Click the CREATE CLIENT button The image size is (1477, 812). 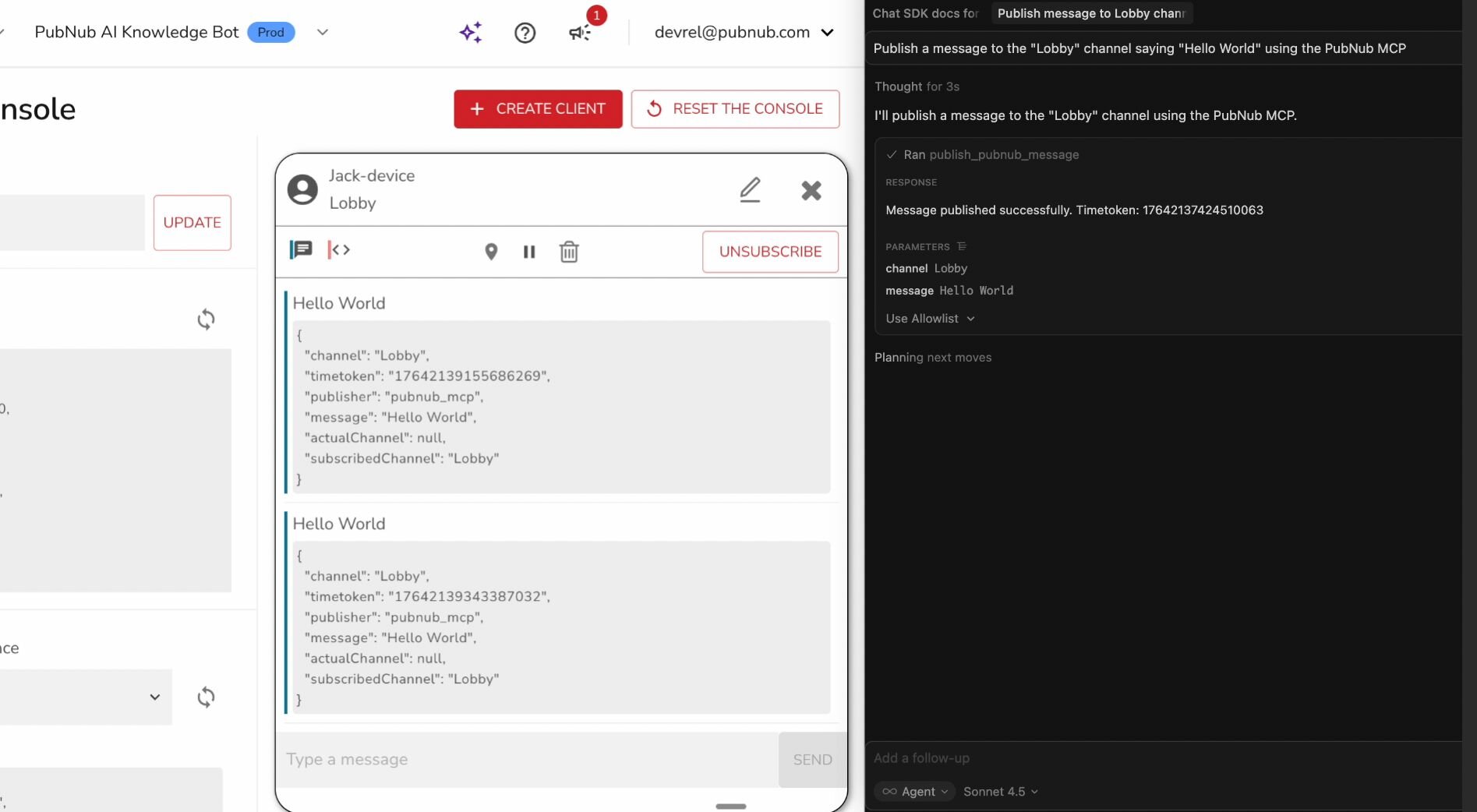pos(537,109)
